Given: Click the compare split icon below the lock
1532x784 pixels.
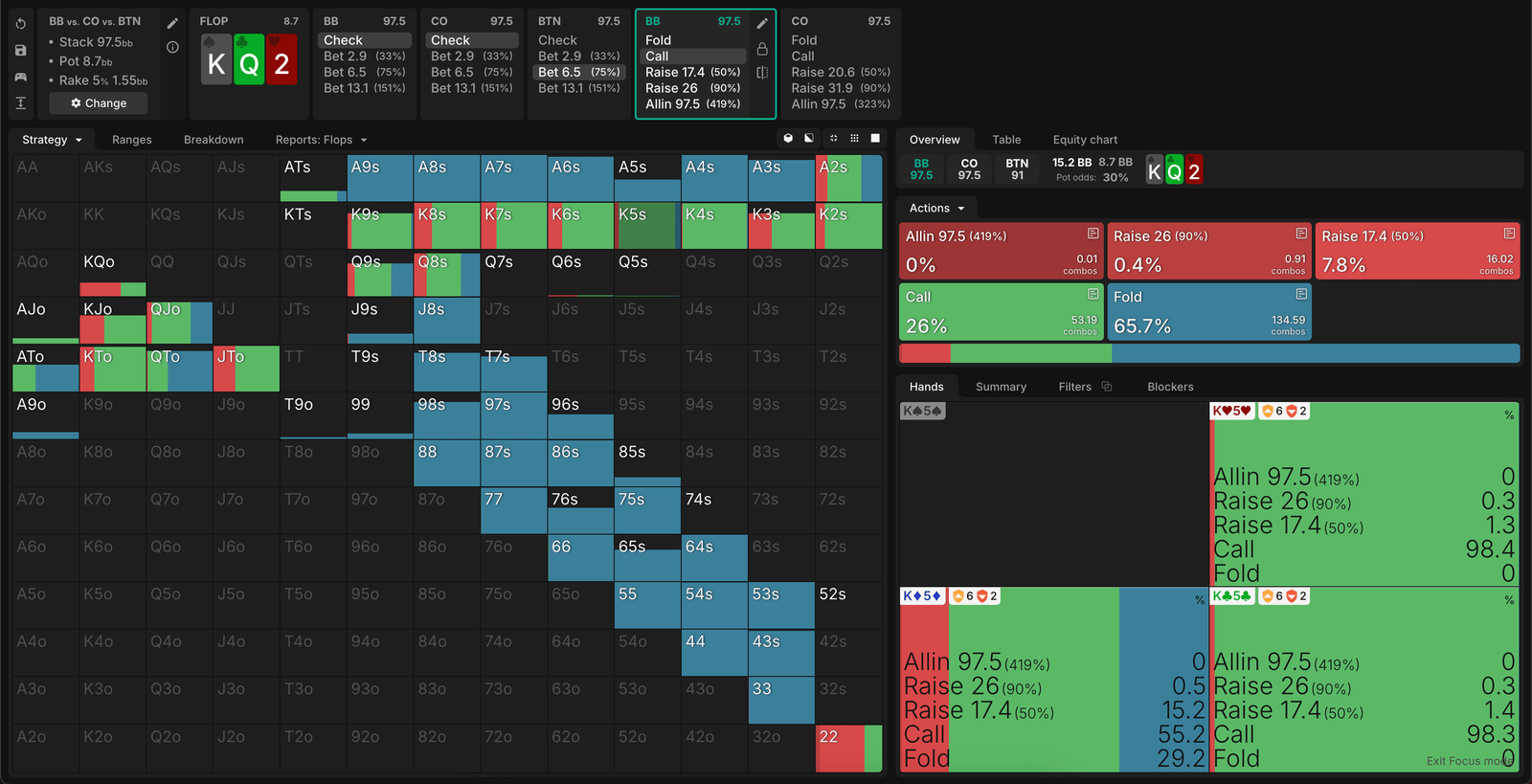Looking at the screenshot, I should tap(762, 73).
